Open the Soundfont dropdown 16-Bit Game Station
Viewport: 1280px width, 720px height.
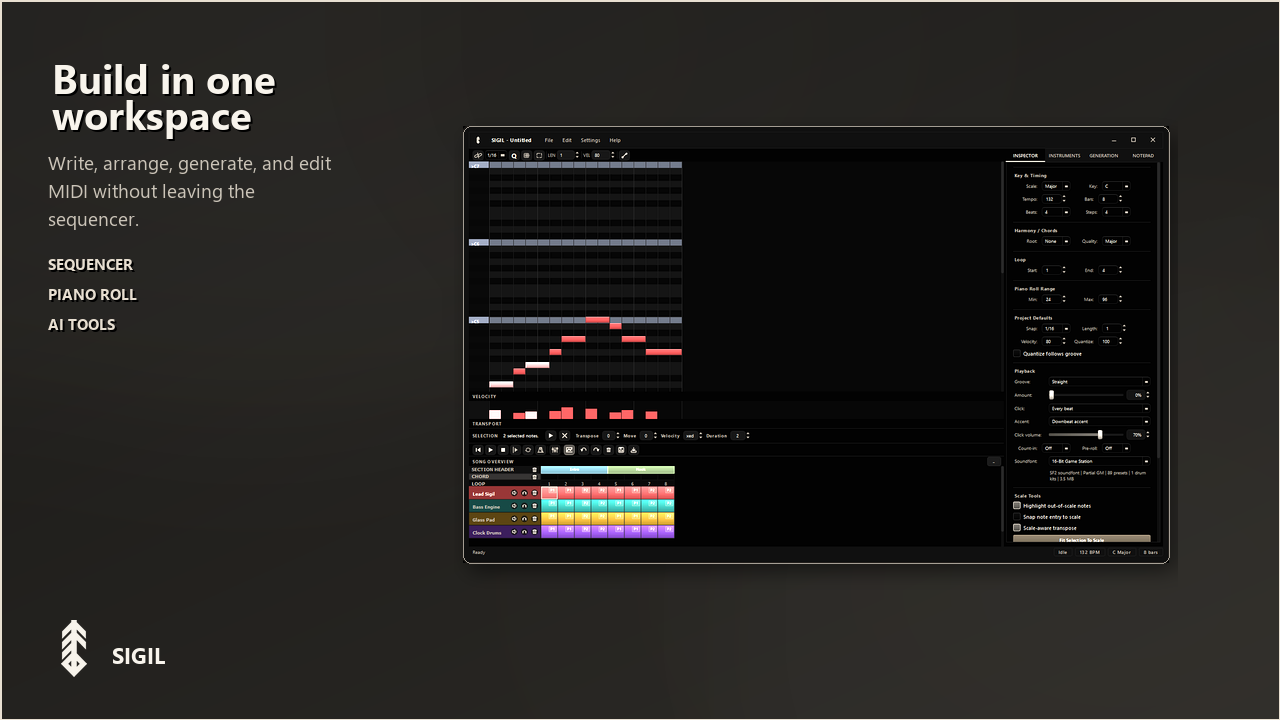coord(1099,461)
